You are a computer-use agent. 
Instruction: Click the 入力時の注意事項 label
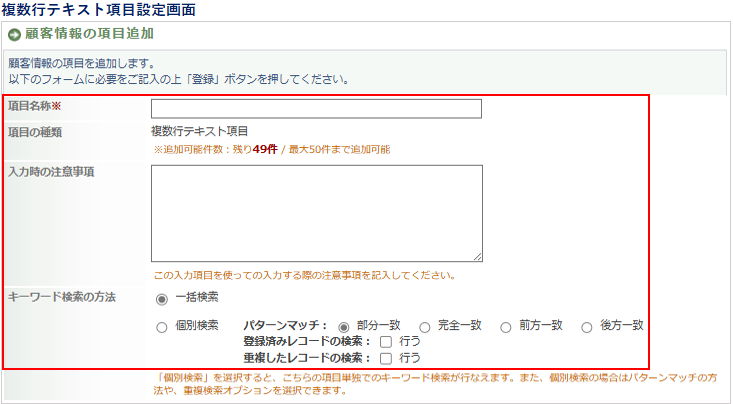click(x=51, y=172)
